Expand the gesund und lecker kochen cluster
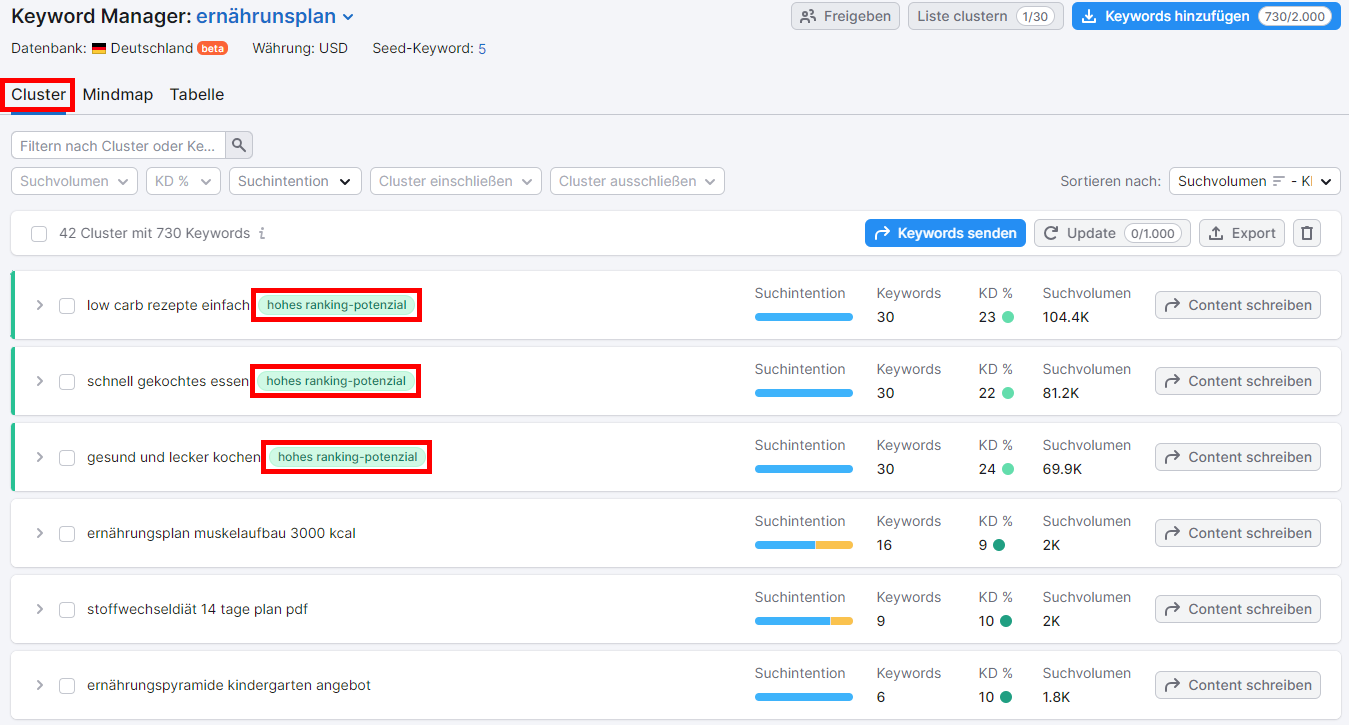The image size is (1349, 725). [x=39, y=457]
